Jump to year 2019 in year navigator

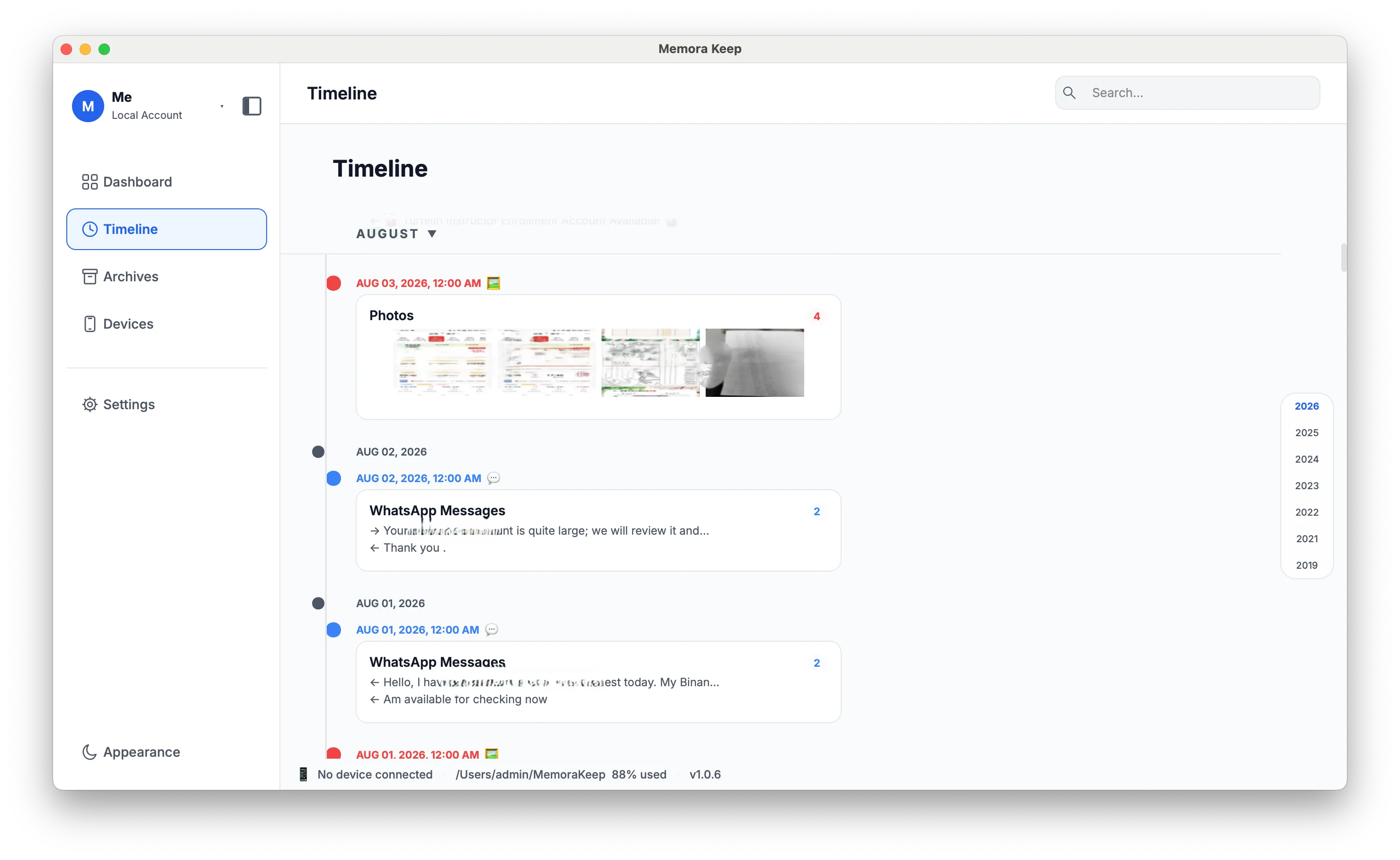point(1307,565)
